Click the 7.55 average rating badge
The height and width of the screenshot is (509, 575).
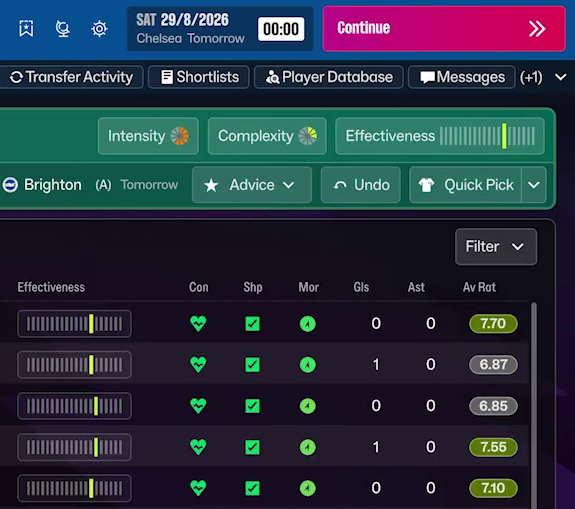pyautogui.click(x=493, y=447)
